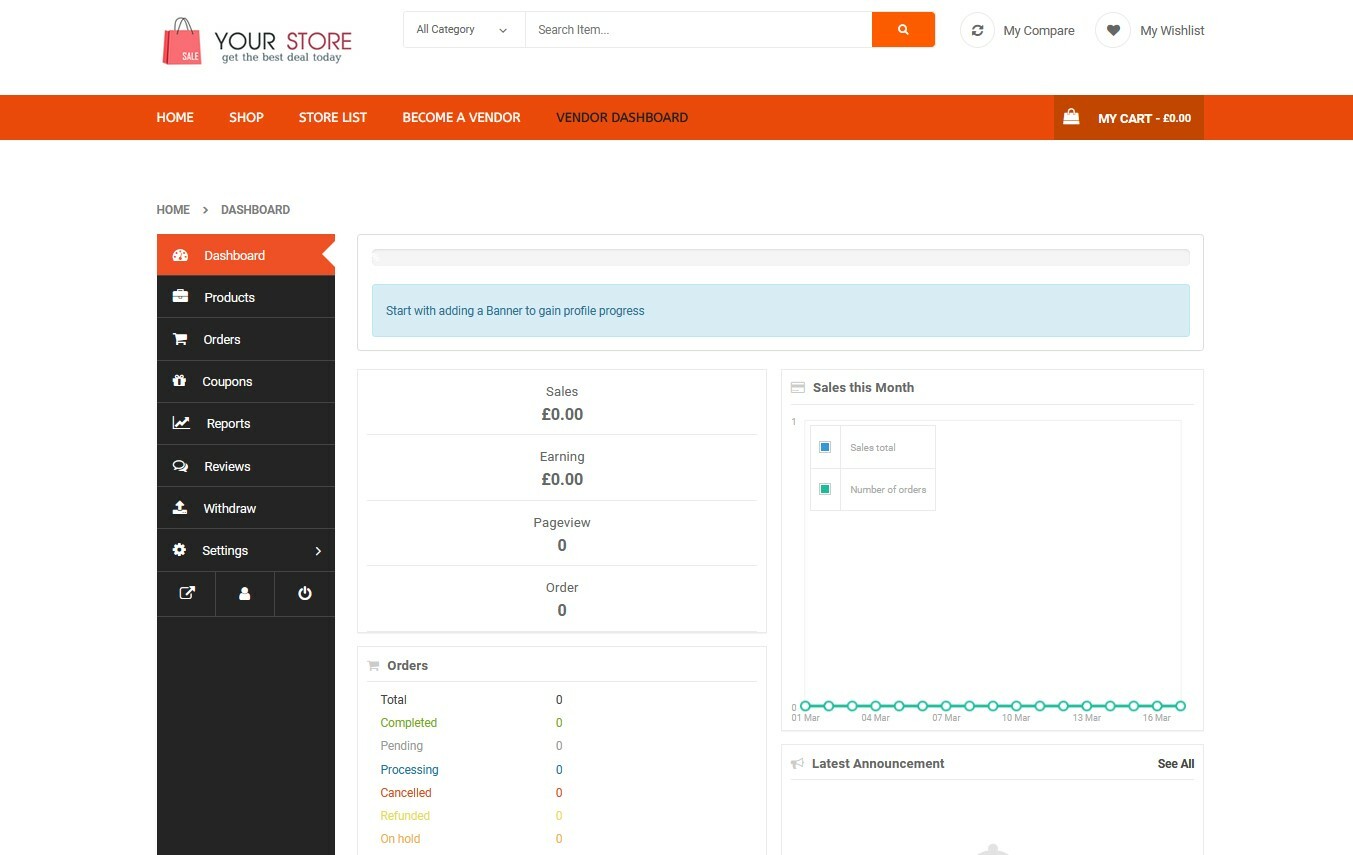Click the add a Banner notice

coord(780,310)
